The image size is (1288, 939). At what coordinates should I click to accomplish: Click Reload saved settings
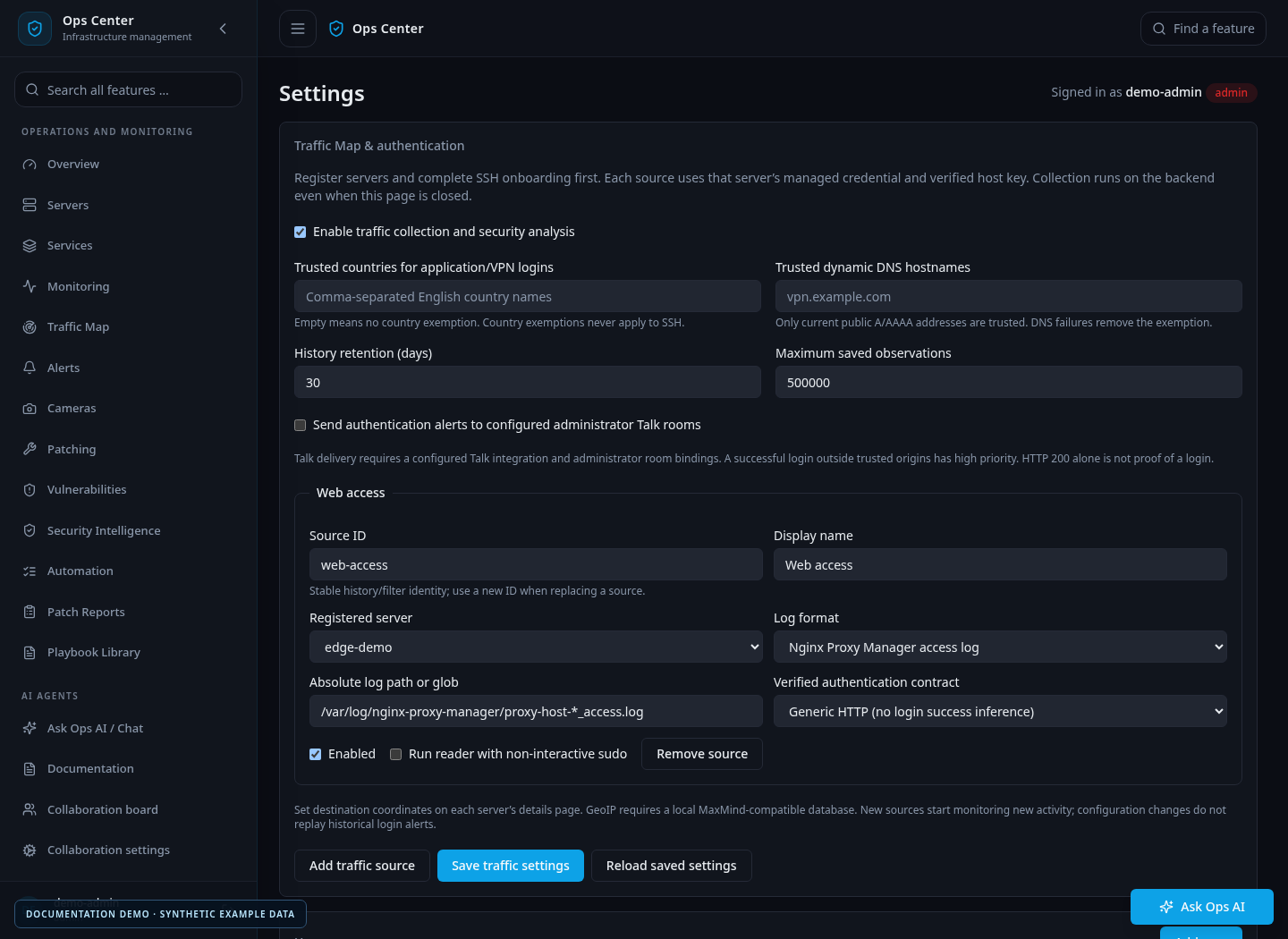(672, 867)
